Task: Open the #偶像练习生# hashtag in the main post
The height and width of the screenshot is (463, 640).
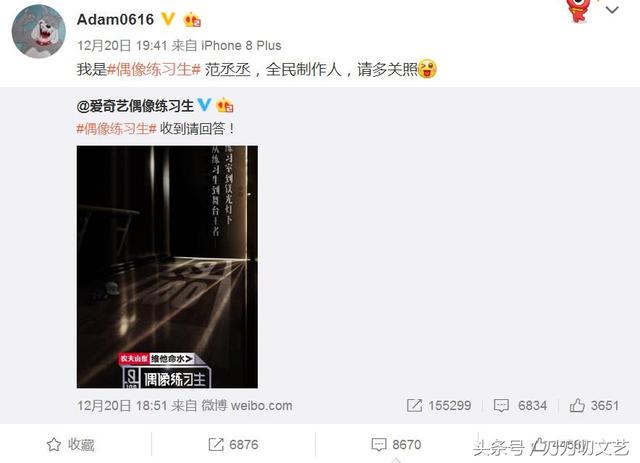Action: (x=154, y=69)
